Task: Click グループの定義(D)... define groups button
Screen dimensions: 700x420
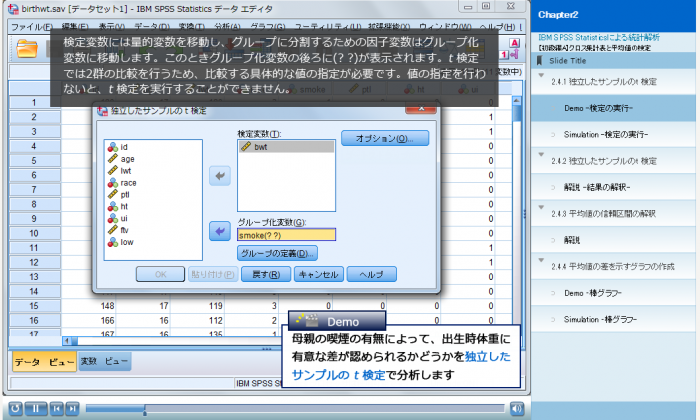Action: (x=277, y=253)
